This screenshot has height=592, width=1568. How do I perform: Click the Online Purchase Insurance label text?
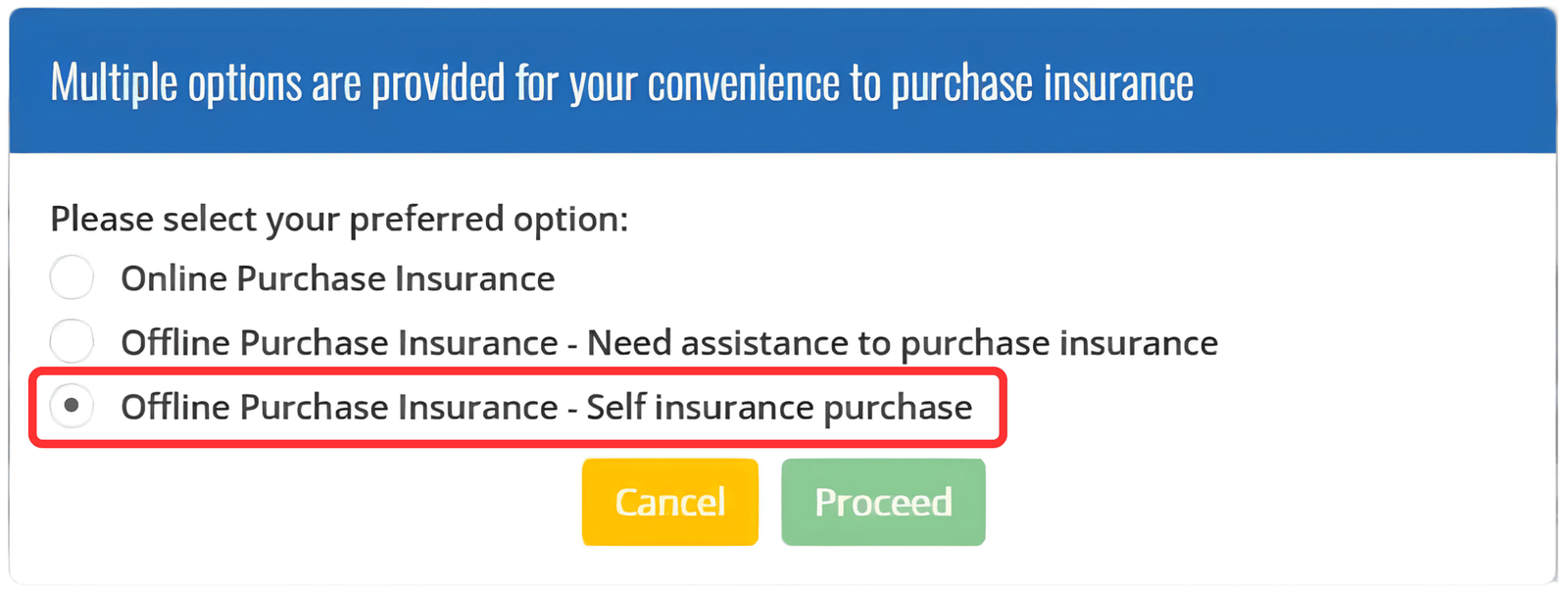pyautogui.click(x=337, y=277)
